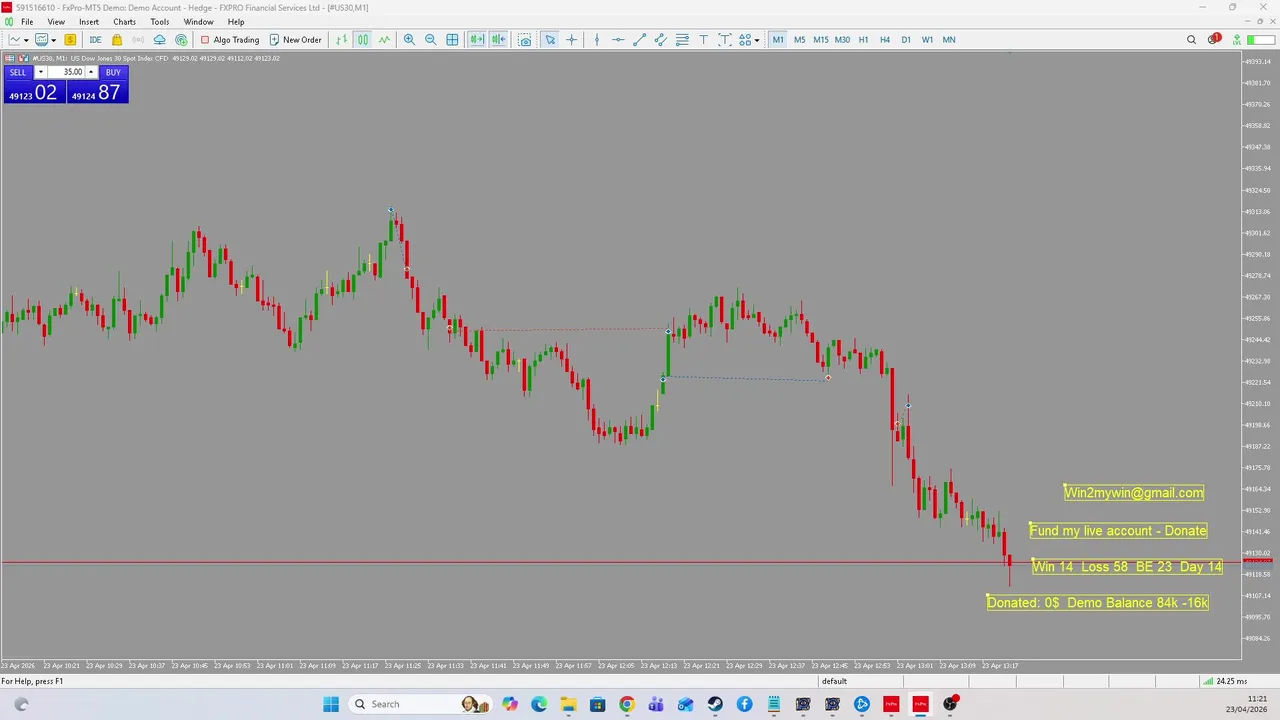The image size is (1280, 720).
Task: Click the lot volume field showing 35.00
Action: 66,72
